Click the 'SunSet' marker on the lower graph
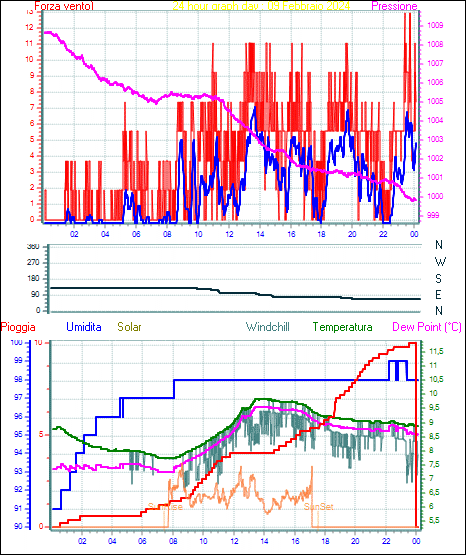 [319, 507]
